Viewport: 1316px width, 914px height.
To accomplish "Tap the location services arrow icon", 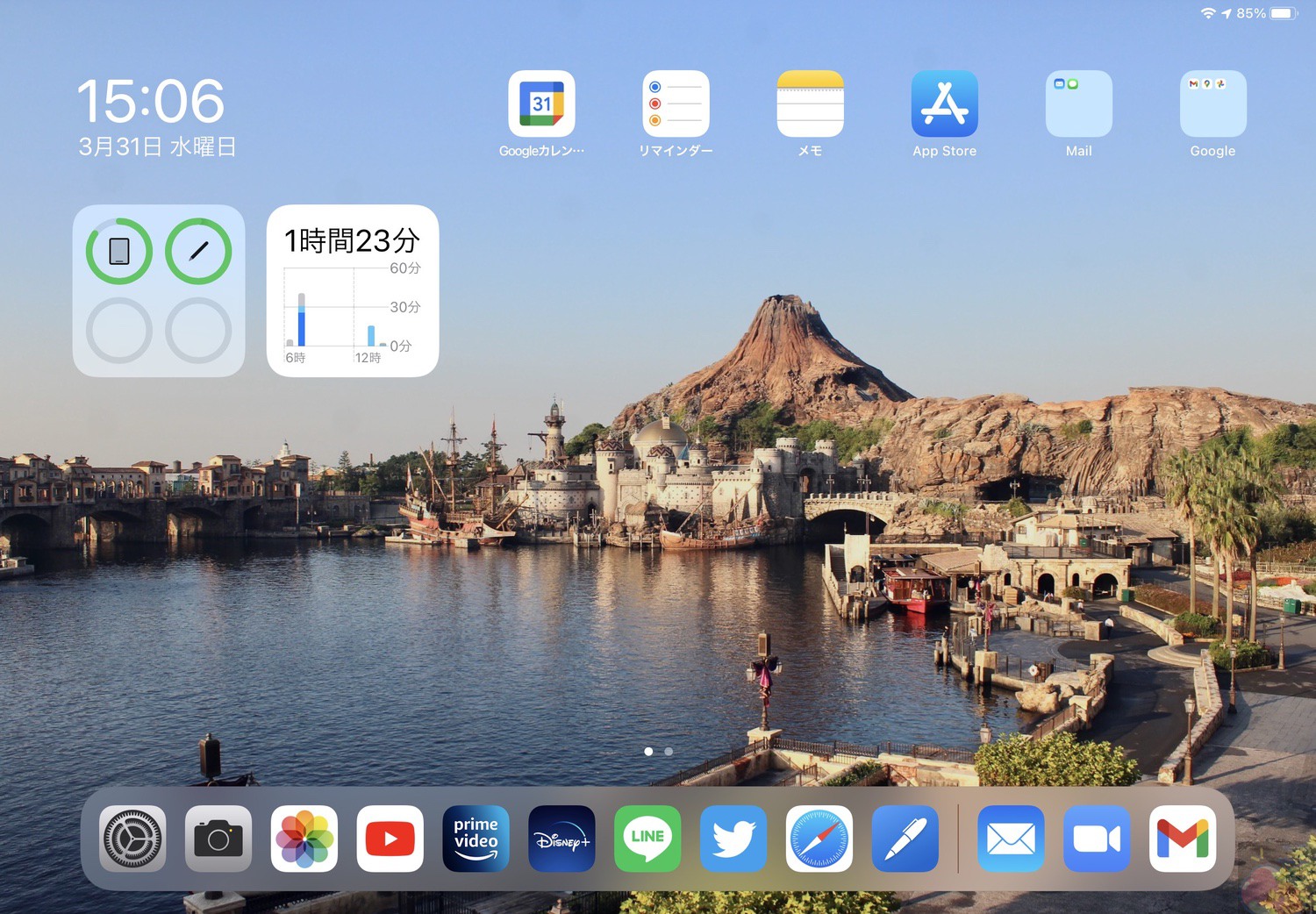I will (1227, 13).
